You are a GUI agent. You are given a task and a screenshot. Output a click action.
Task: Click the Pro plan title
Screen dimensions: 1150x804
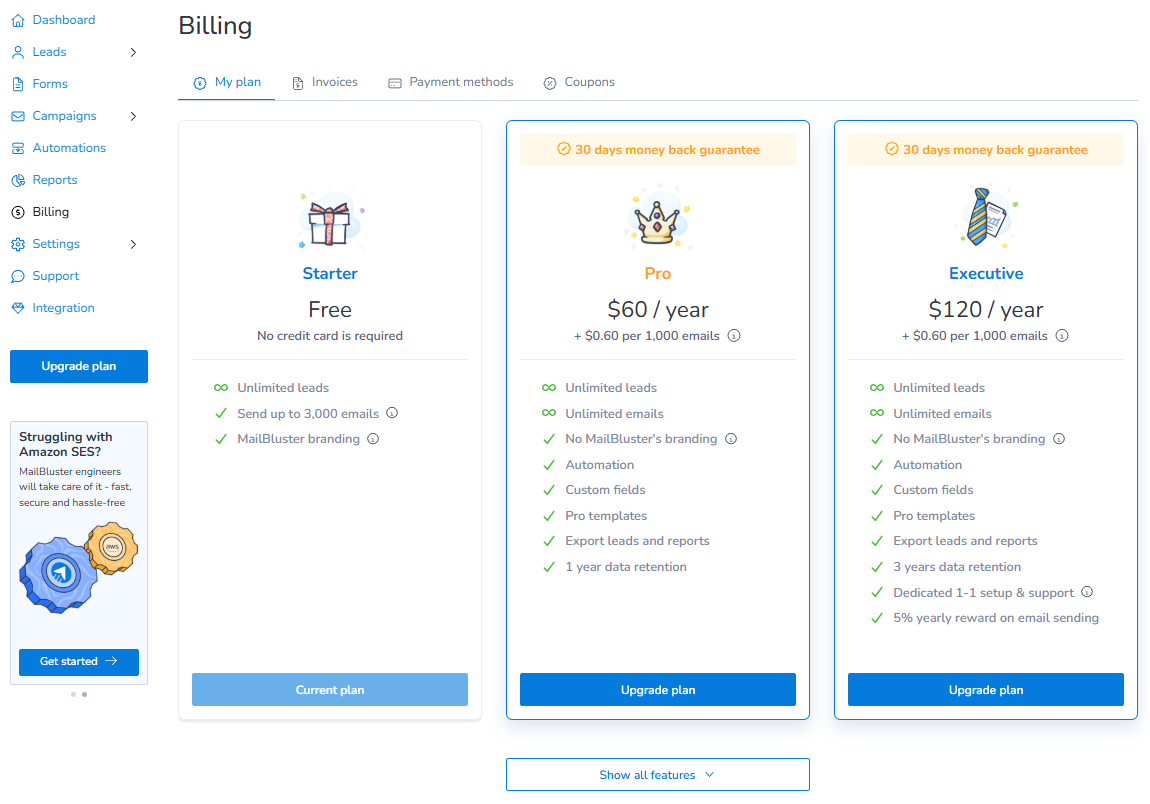click(658, 274)
